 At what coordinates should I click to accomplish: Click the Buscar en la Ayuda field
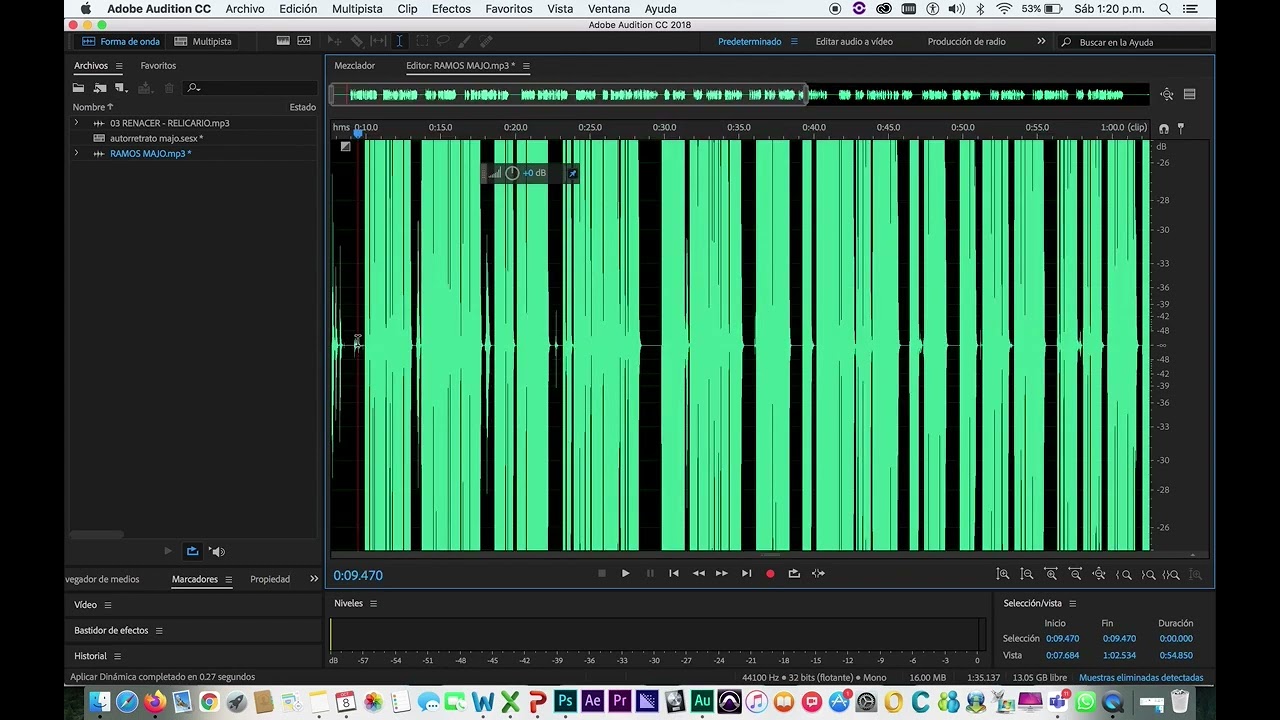pos(1135,42)
